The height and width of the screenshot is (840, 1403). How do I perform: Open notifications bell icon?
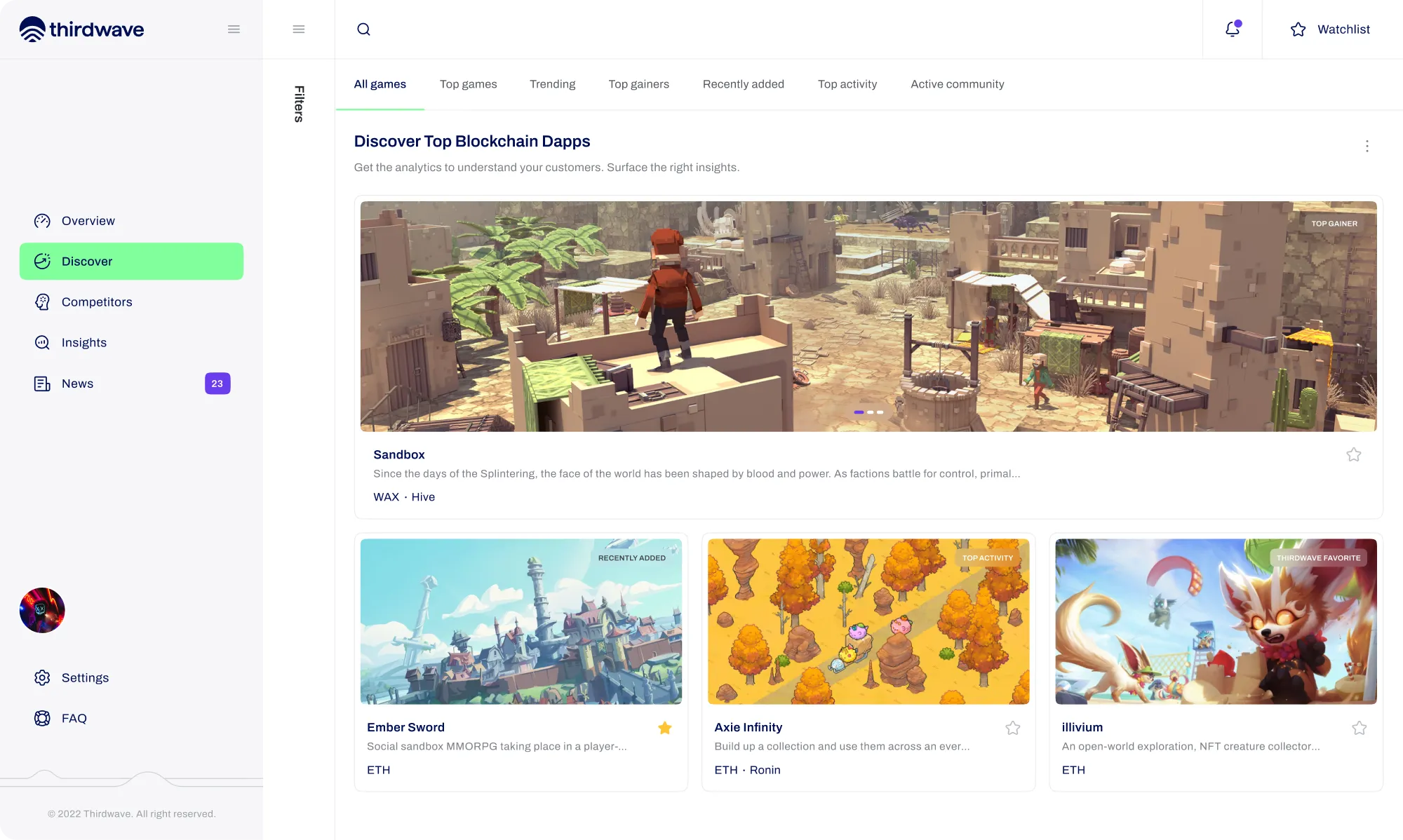tap(1233, 29)
